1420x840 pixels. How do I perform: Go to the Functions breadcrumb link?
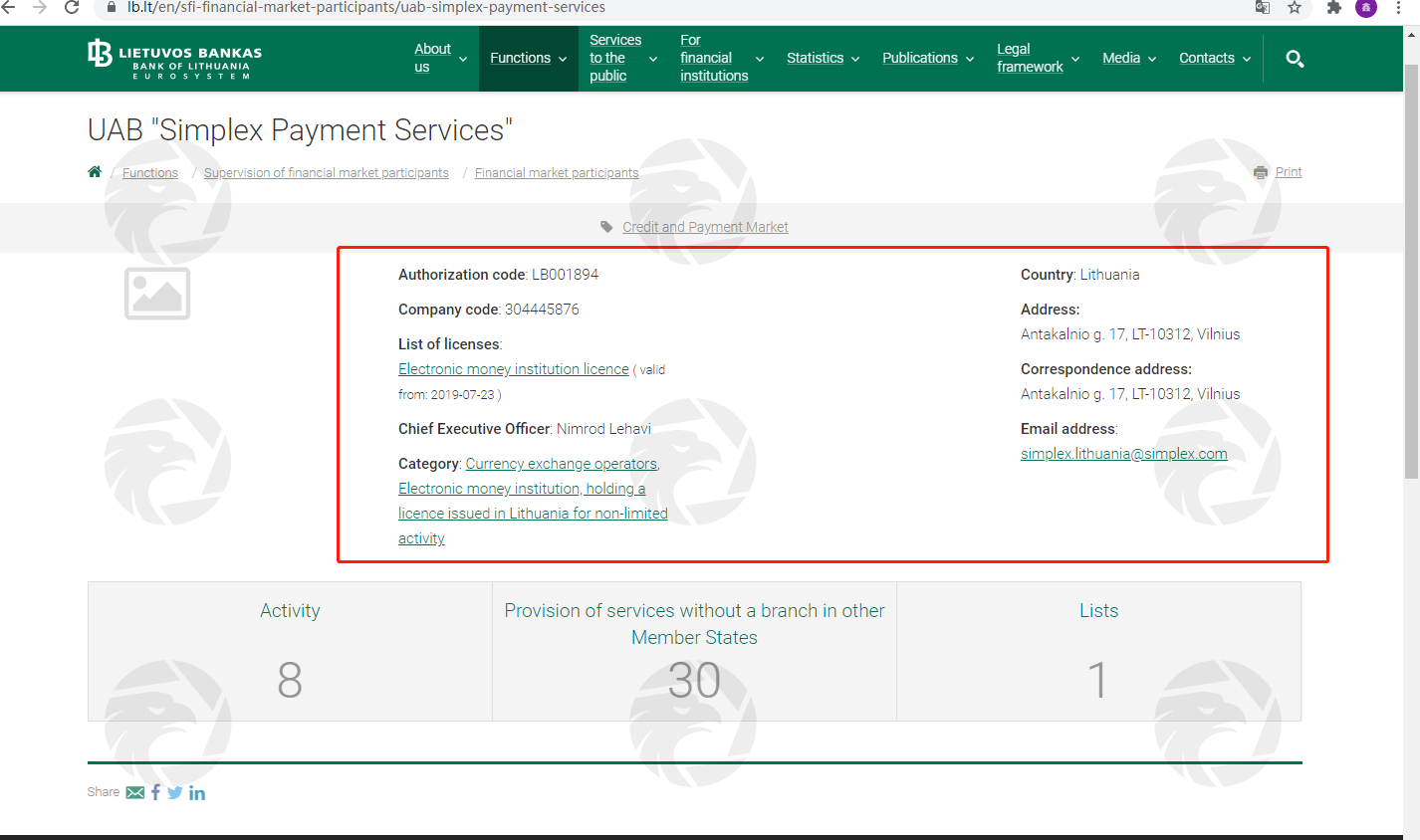(150, 172)
